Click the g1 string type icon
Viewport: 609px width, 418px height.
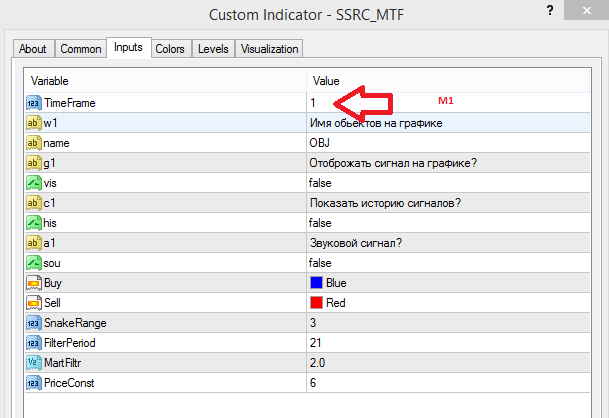[34, 163]
